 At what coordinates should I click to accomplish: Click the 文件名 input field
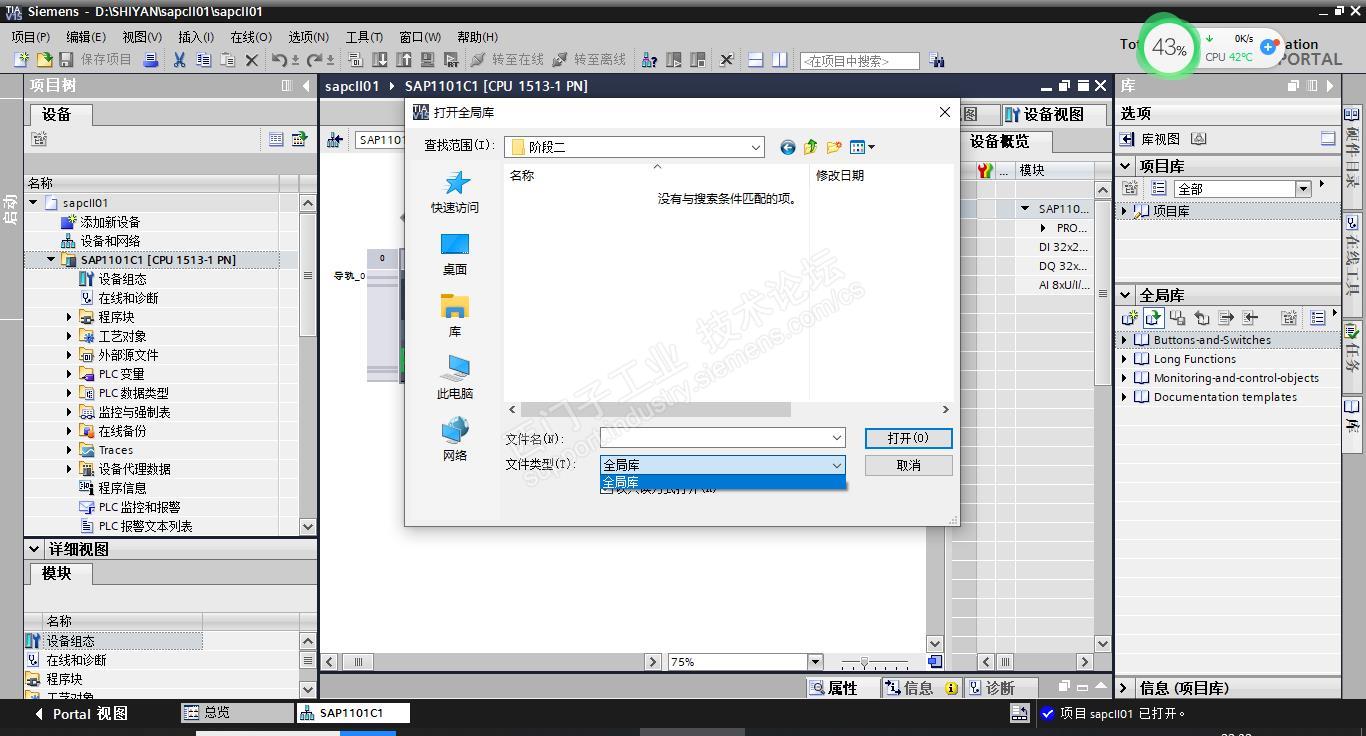click(715, 438)
